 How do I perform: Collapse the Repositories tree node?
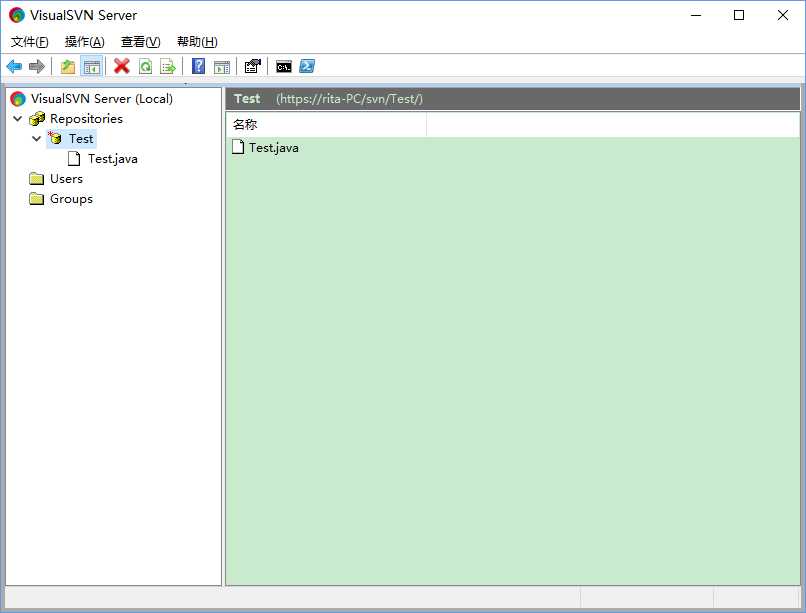pos(17,119)
